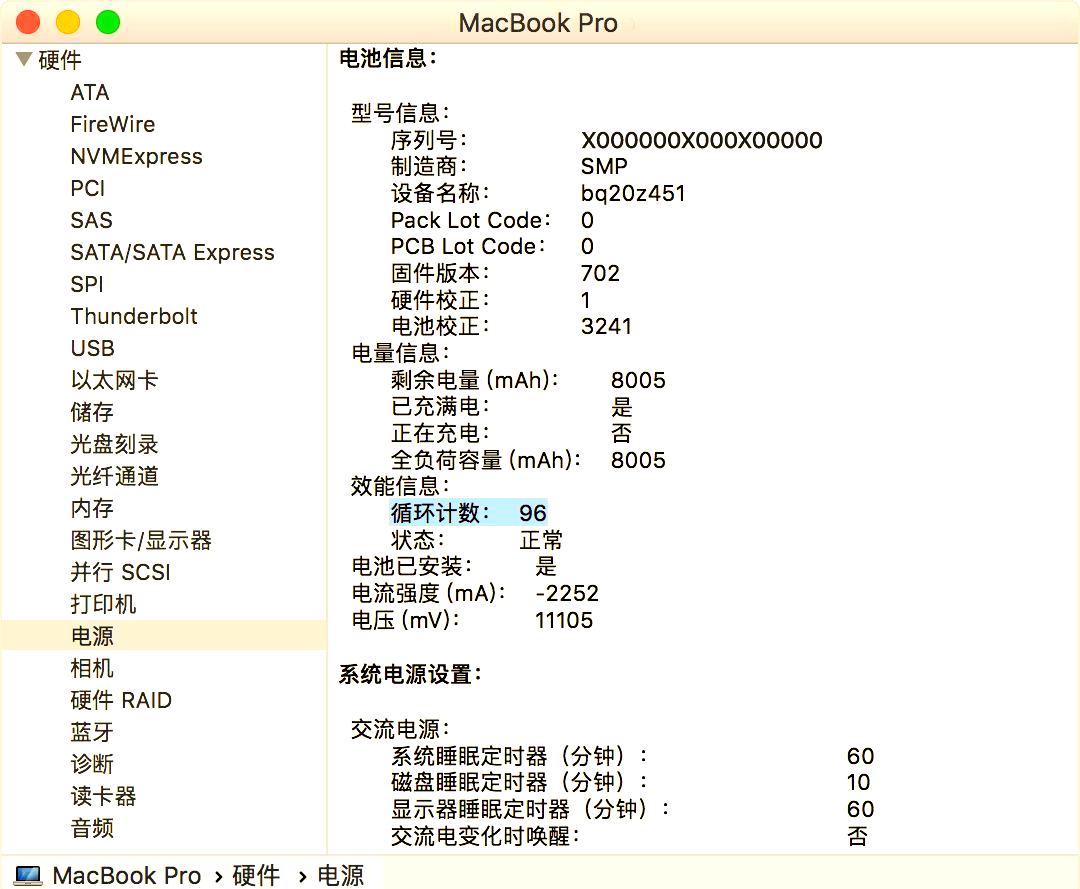This screenshot has height=889, width=1080.
Task: Click the 硬件 category heading in sidebar
Action: 60,60
